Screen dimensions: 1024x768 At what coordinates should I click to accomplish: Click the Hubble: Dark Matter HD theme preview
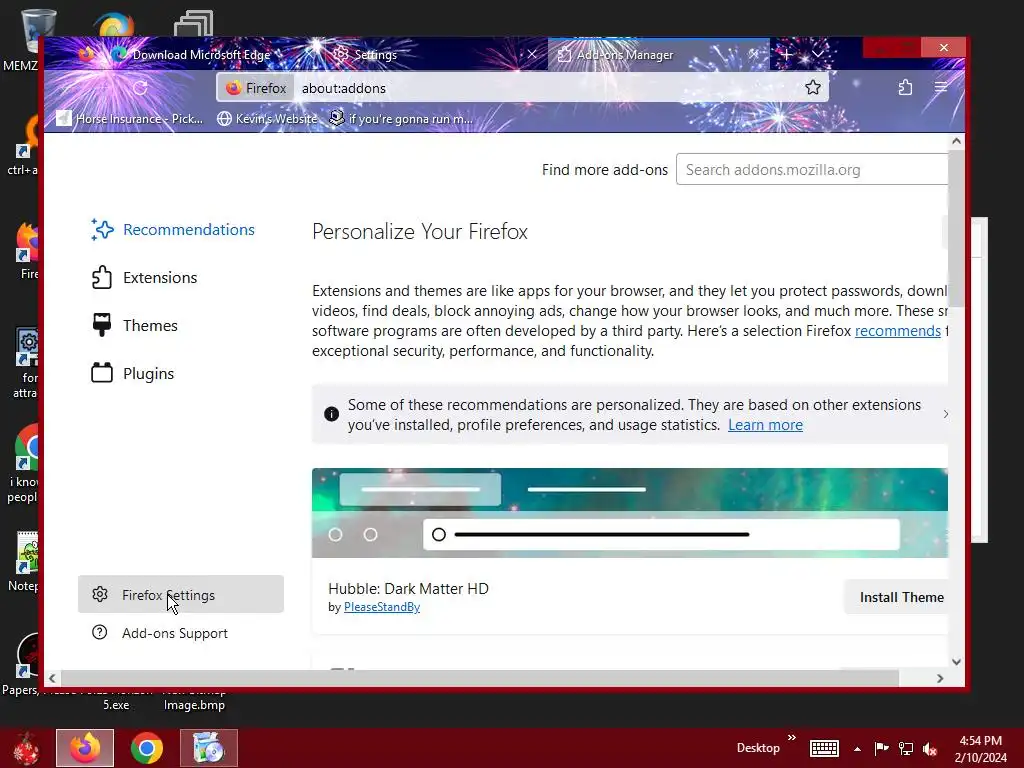pyautogui.click(x=630, y=513)
